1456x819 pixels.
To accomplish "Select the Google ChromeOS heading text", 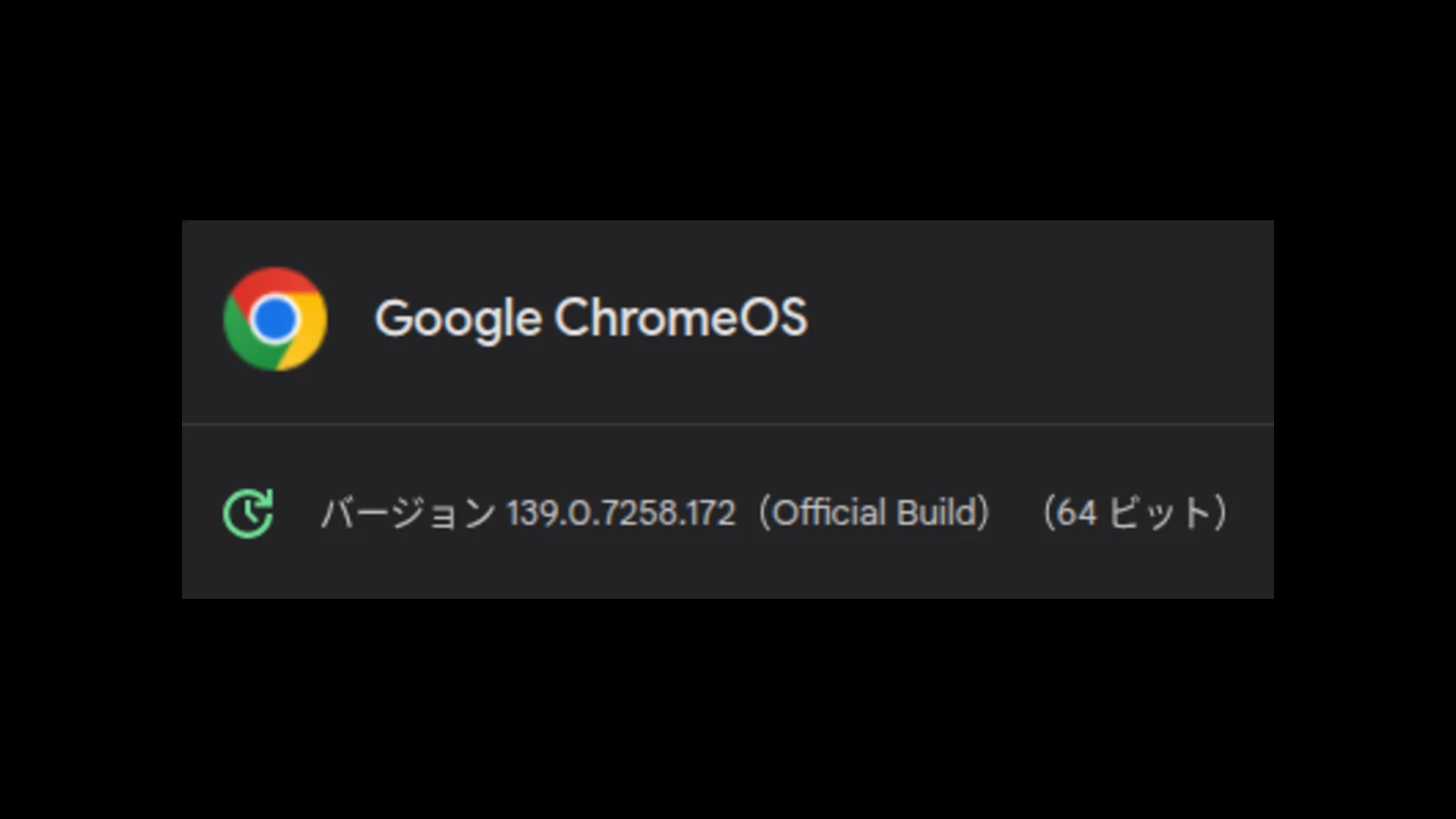I will point(591,319).
